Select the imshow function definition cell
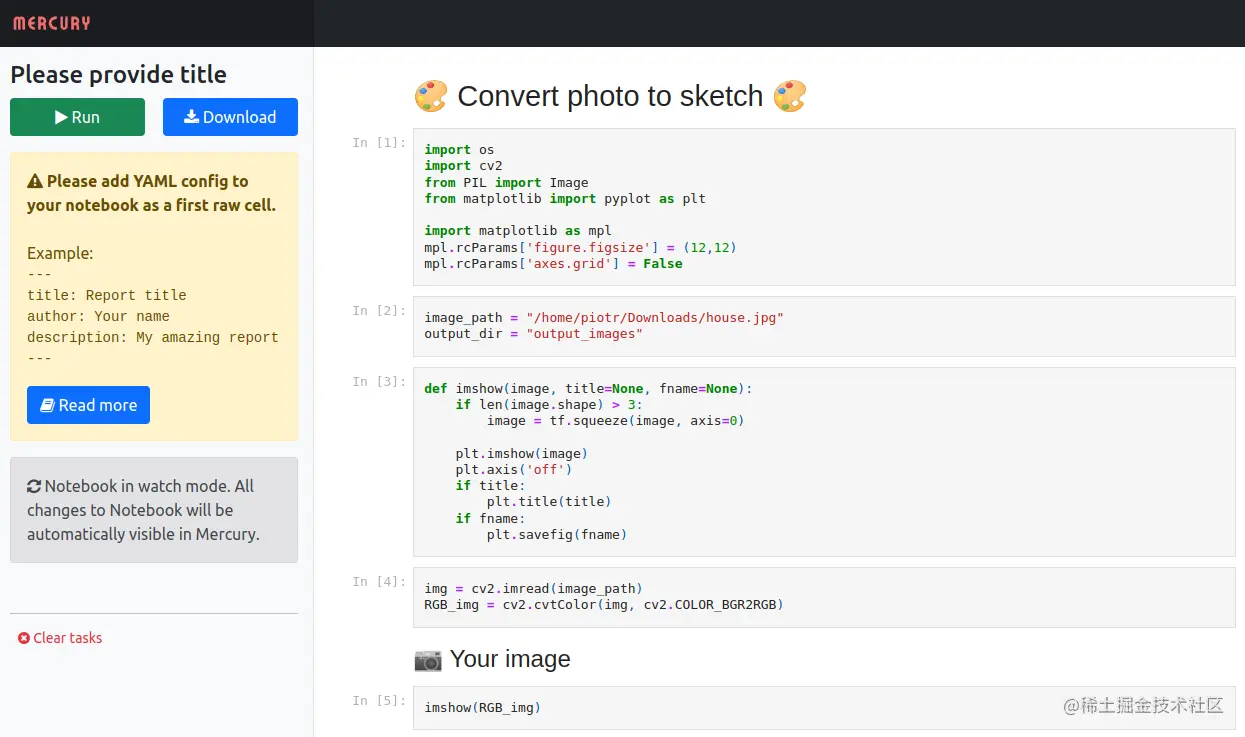Viewport: 1245px width, 737px height. pos(824,462)
